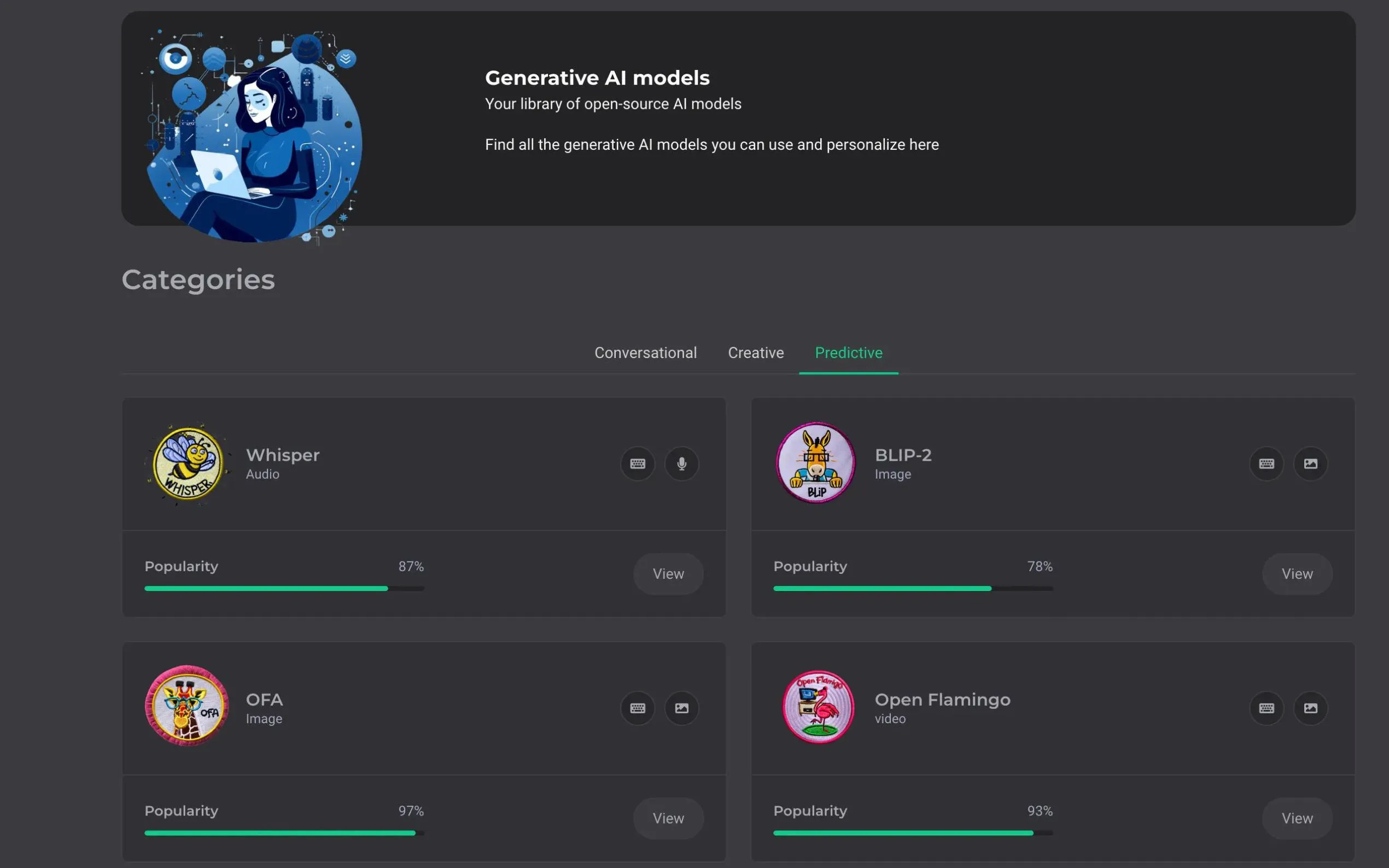Screen dimensions: 1389x868
Task: Click the Open Flamingo badge logo
Action: [818, 707]
